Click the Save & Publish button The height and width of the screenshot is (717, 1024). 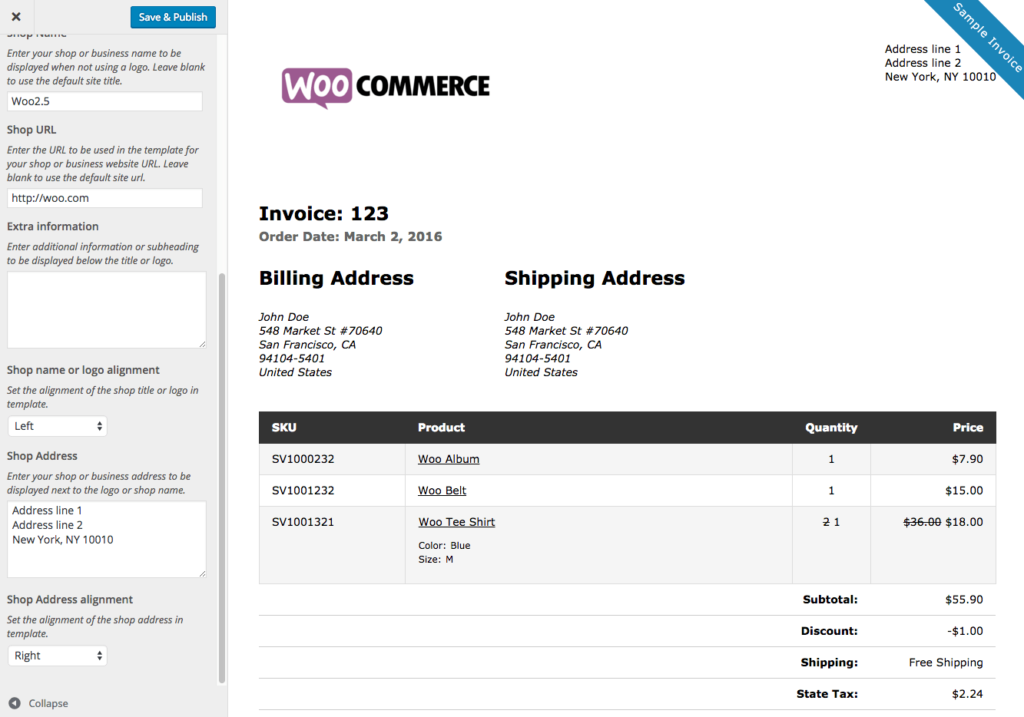point(172,16)
